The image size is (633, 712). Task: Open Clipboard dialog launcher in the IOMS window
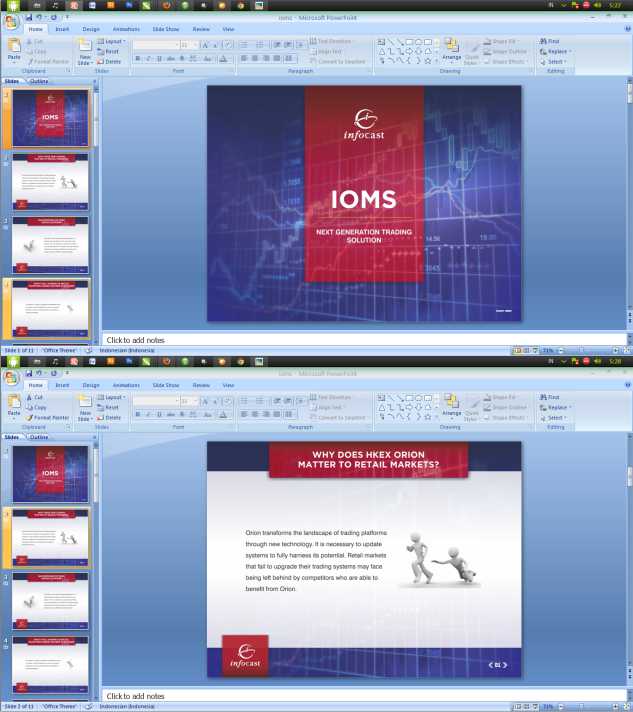coord(68,71)
